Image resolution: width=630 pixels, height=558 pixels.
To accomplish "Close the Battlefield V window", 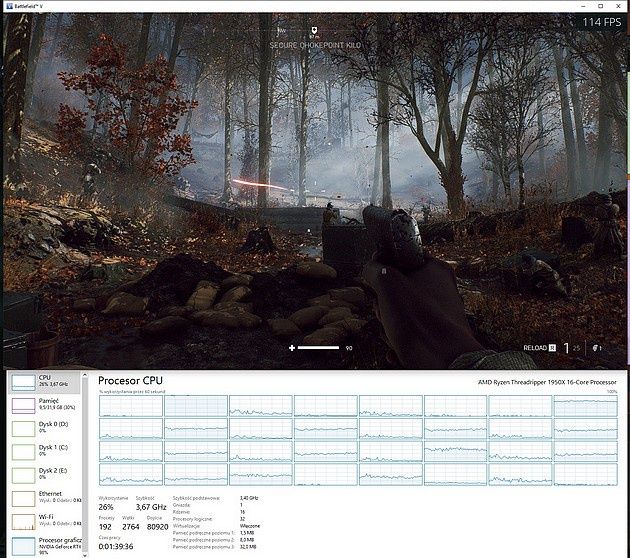I will pos(618,6).
